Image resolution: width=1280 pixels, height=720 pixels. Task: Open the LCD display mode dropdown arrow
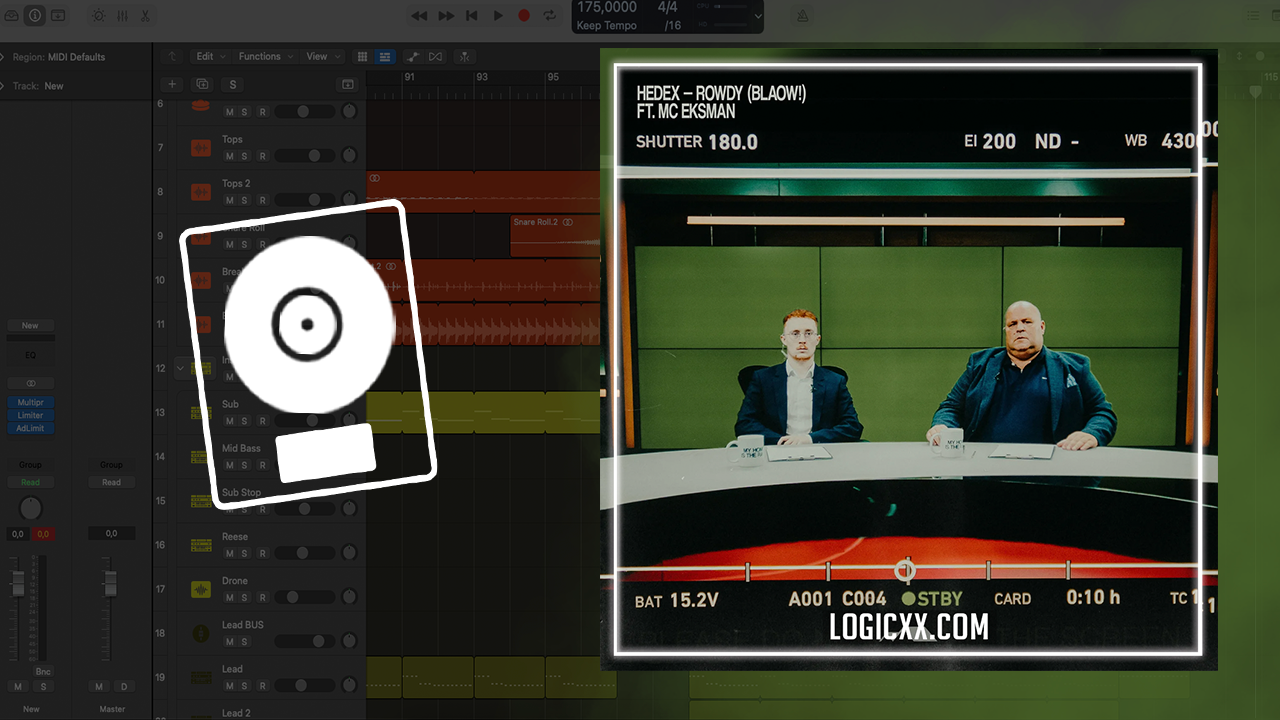click(x=757, y=16)
